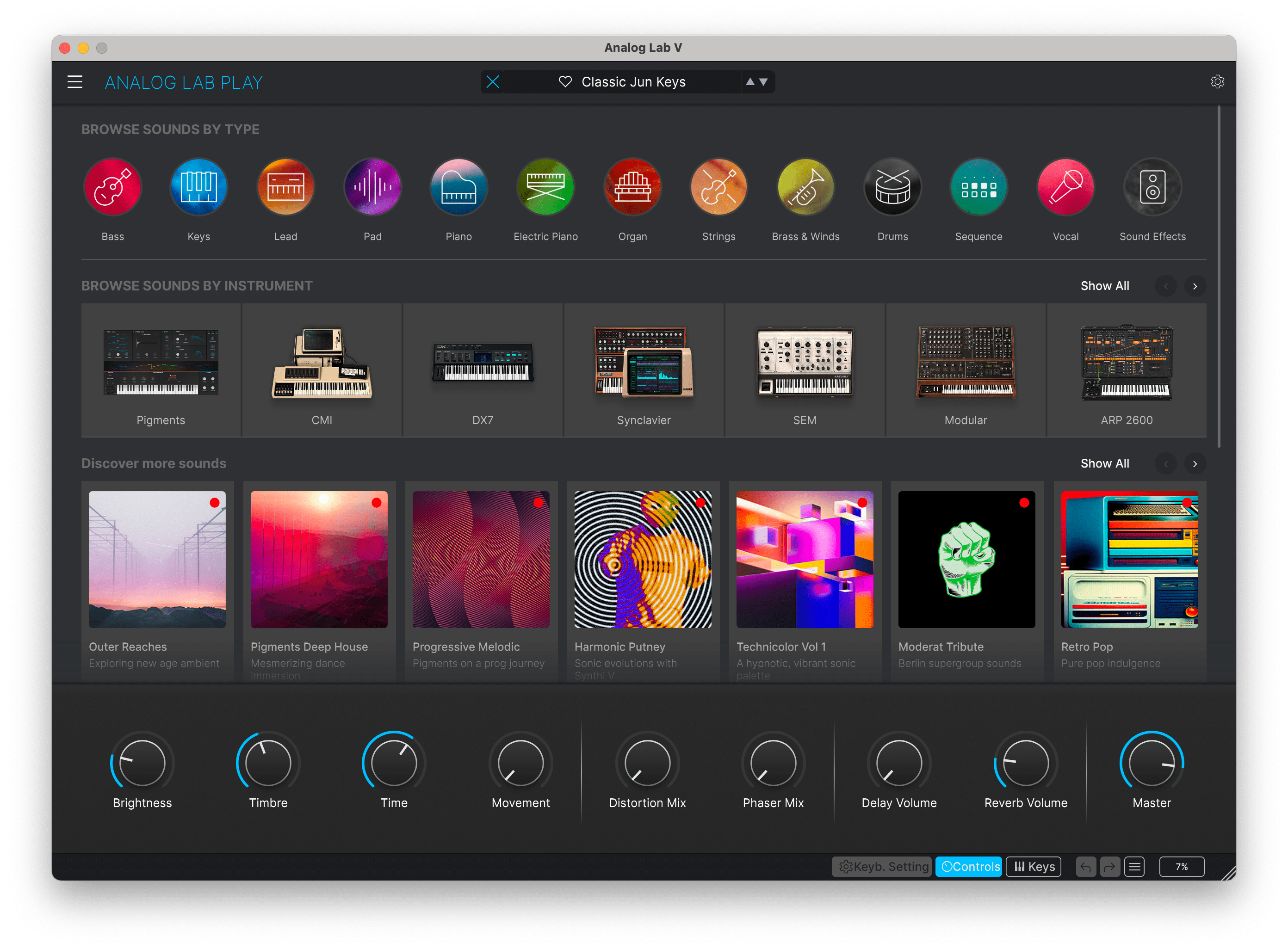Browse Sound Effects type

tap(1152, 187)
